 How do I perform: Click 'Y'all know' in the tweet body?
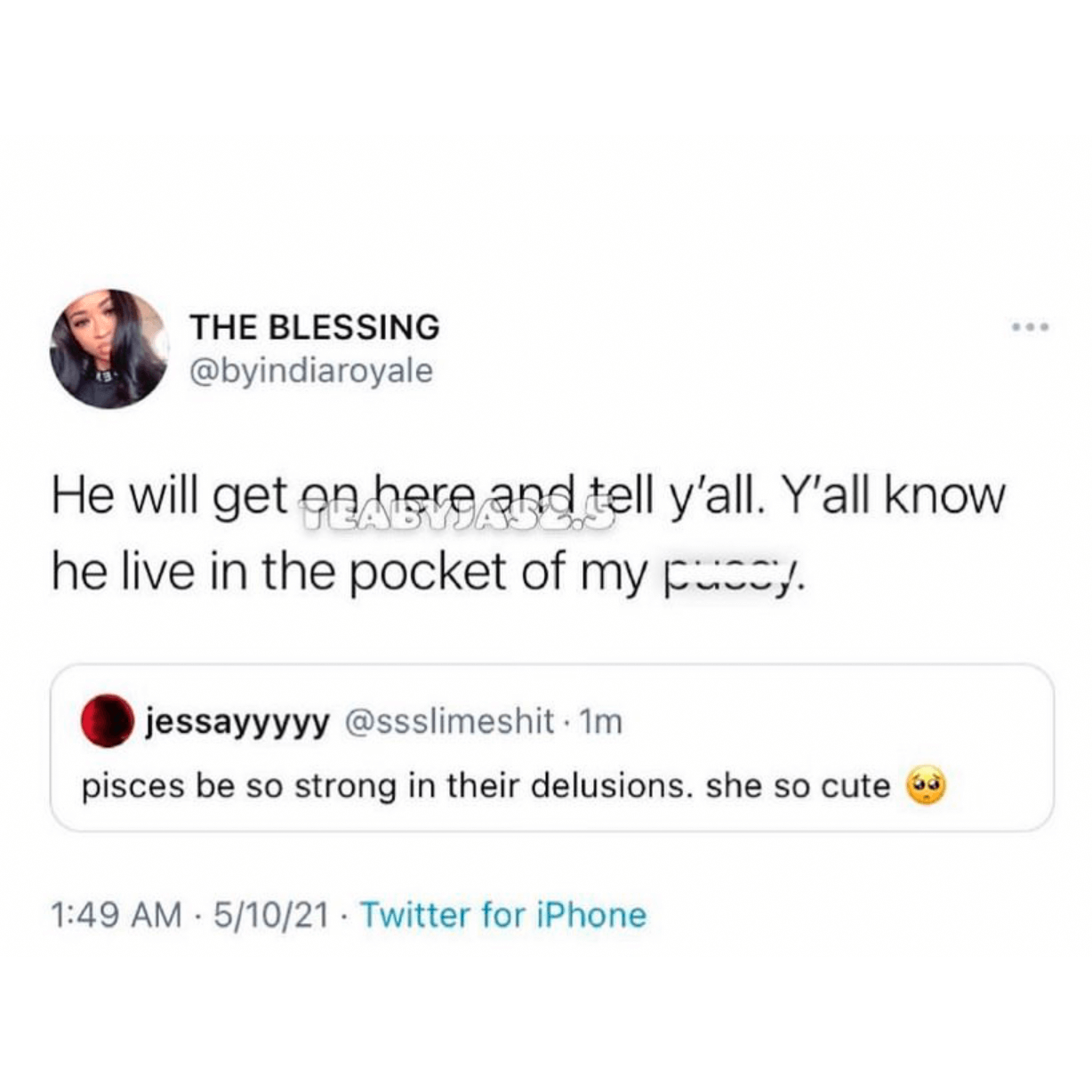click(892, 495)
